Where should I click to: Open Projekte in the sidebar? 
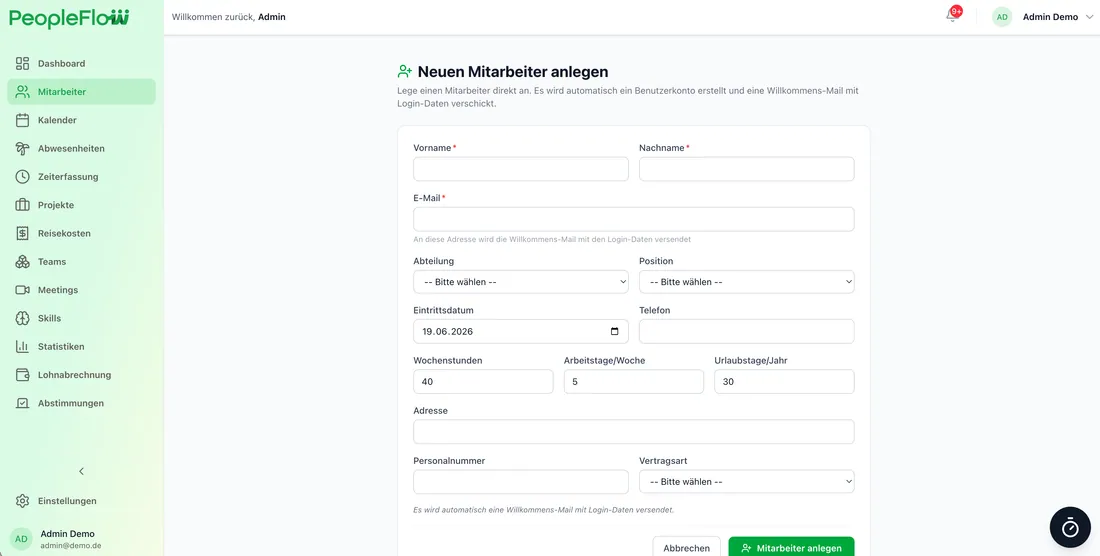tap(81, 205)
